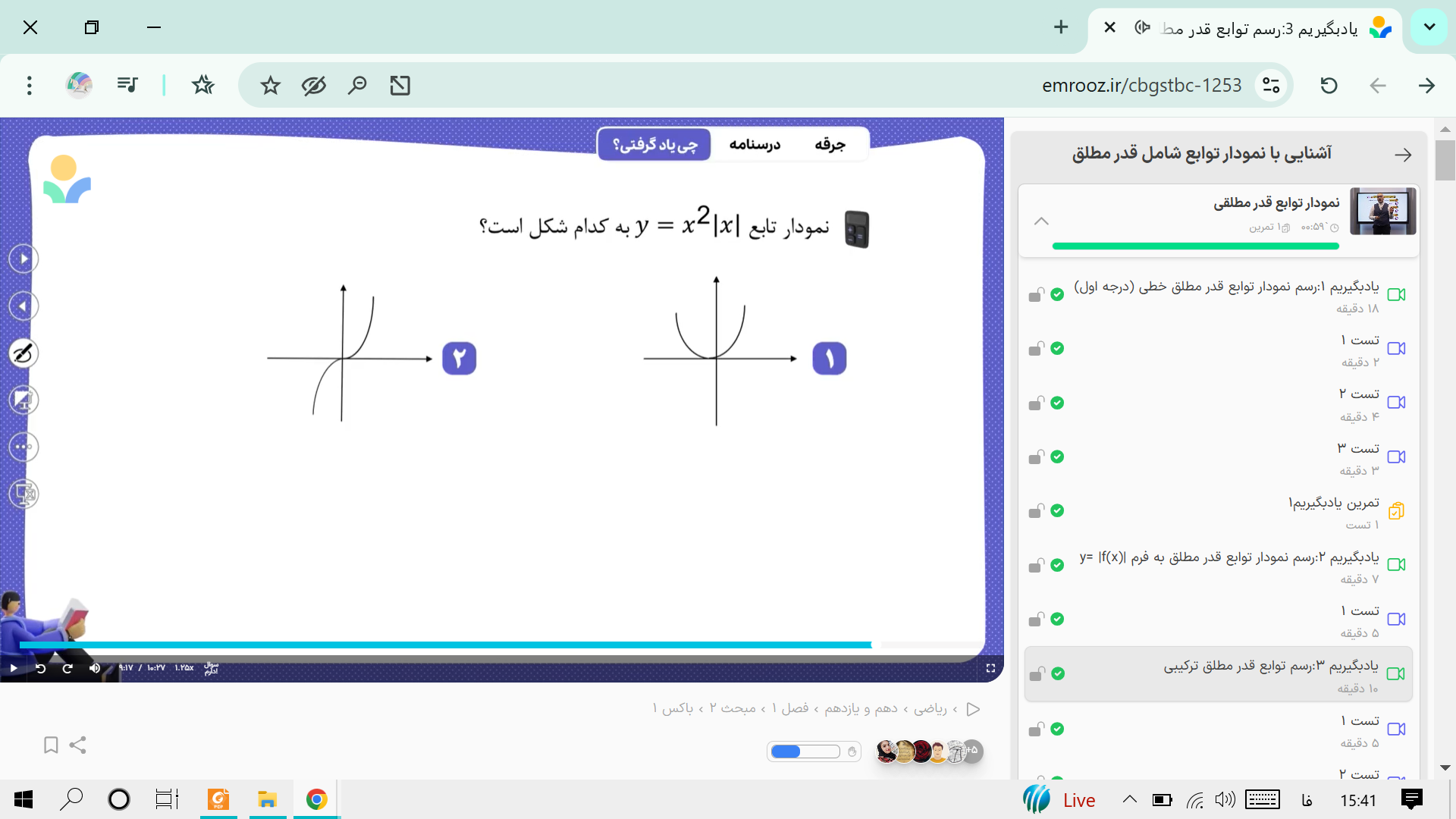Click the rewind video icon

[41, 668]
